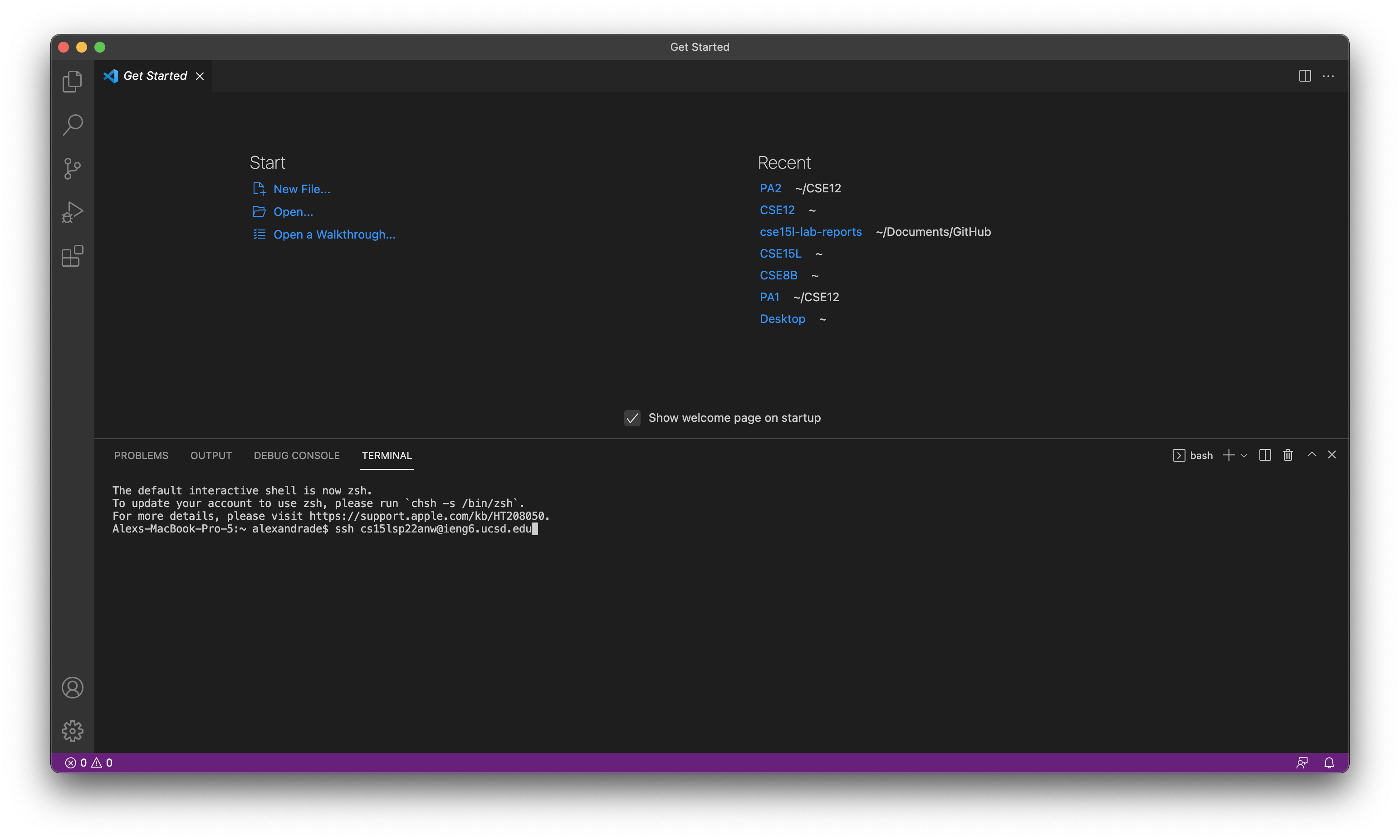This screenshot has width=1400, height=840.
Task: Open notifications from the status bar bell
Action: pos(1329,762)
